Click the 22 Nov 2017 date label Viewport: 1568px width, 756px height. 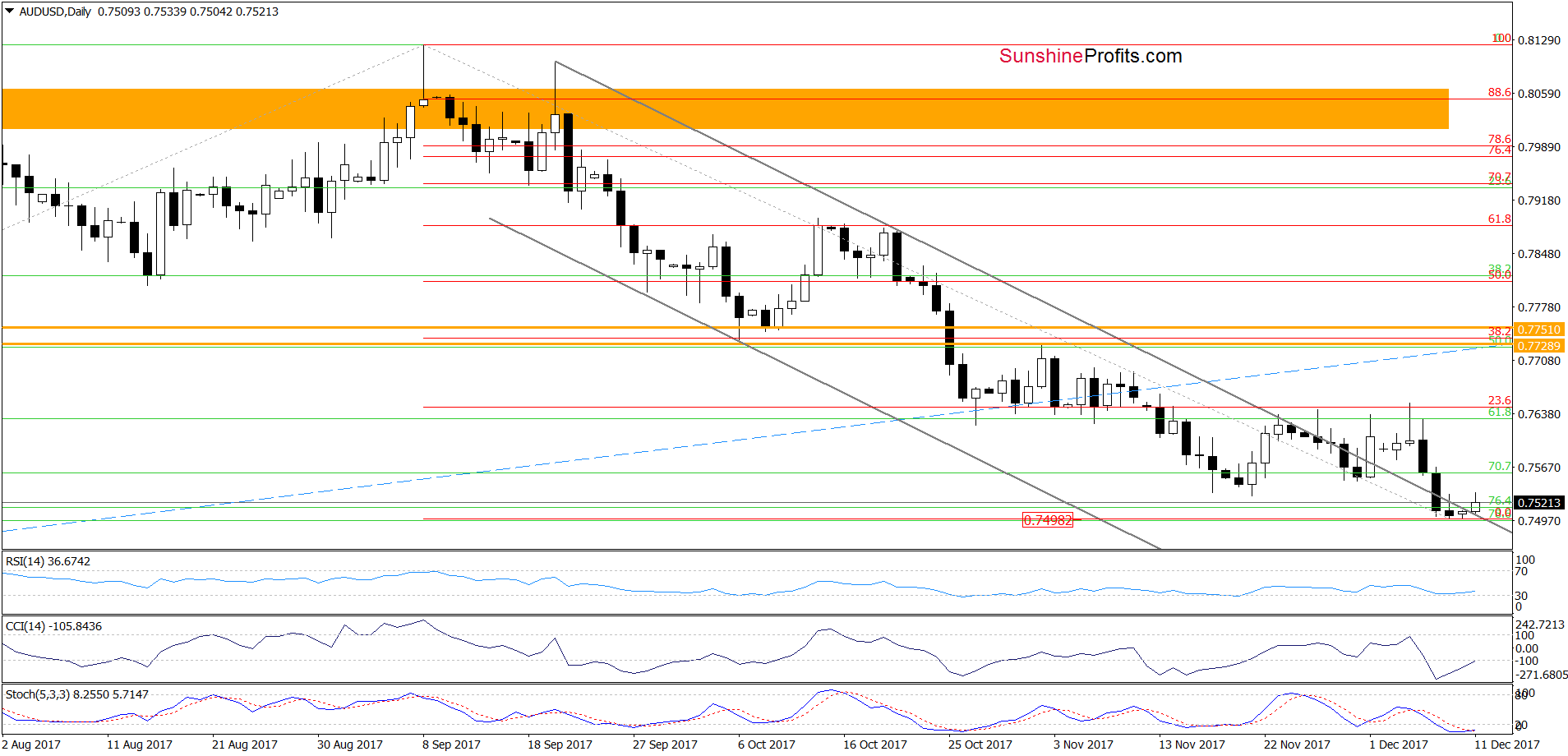1297,744
